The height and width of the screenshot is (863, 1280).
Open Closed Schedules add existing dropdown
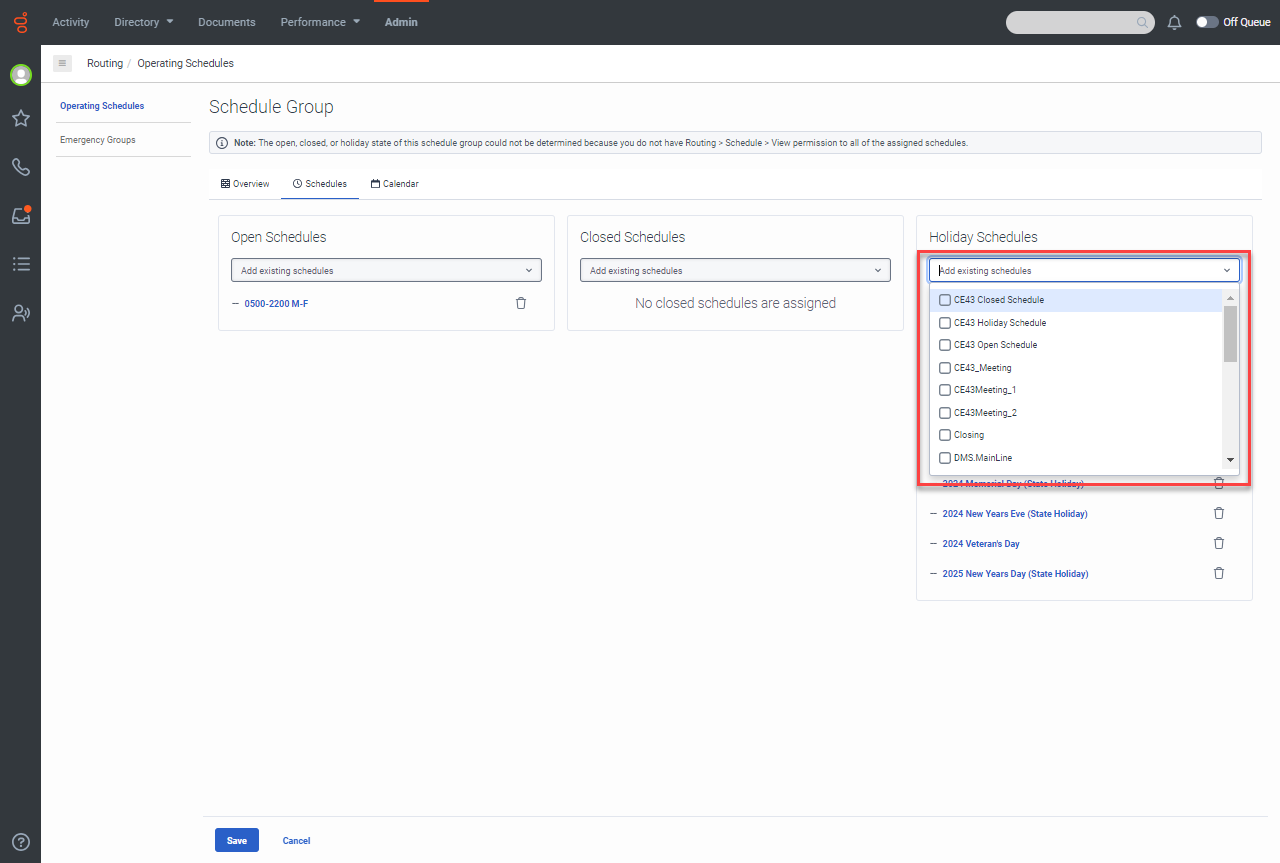point(735,270)
